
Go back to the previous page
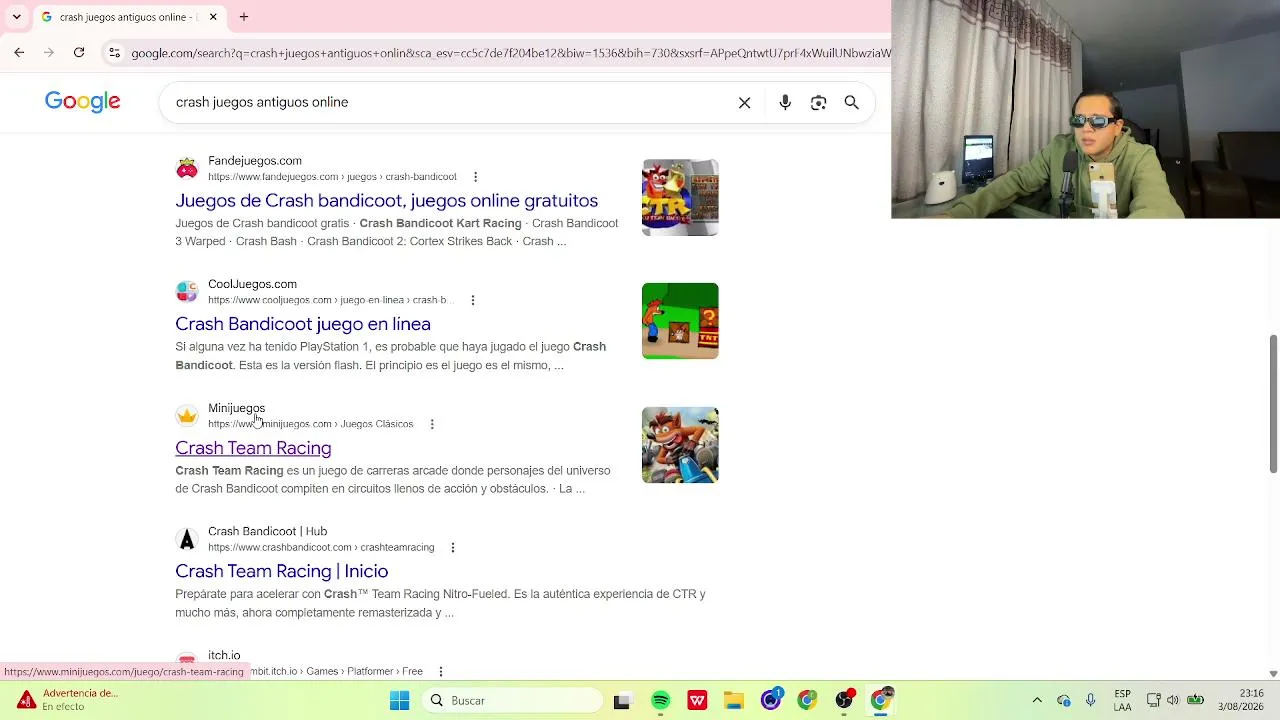(19, 52)
